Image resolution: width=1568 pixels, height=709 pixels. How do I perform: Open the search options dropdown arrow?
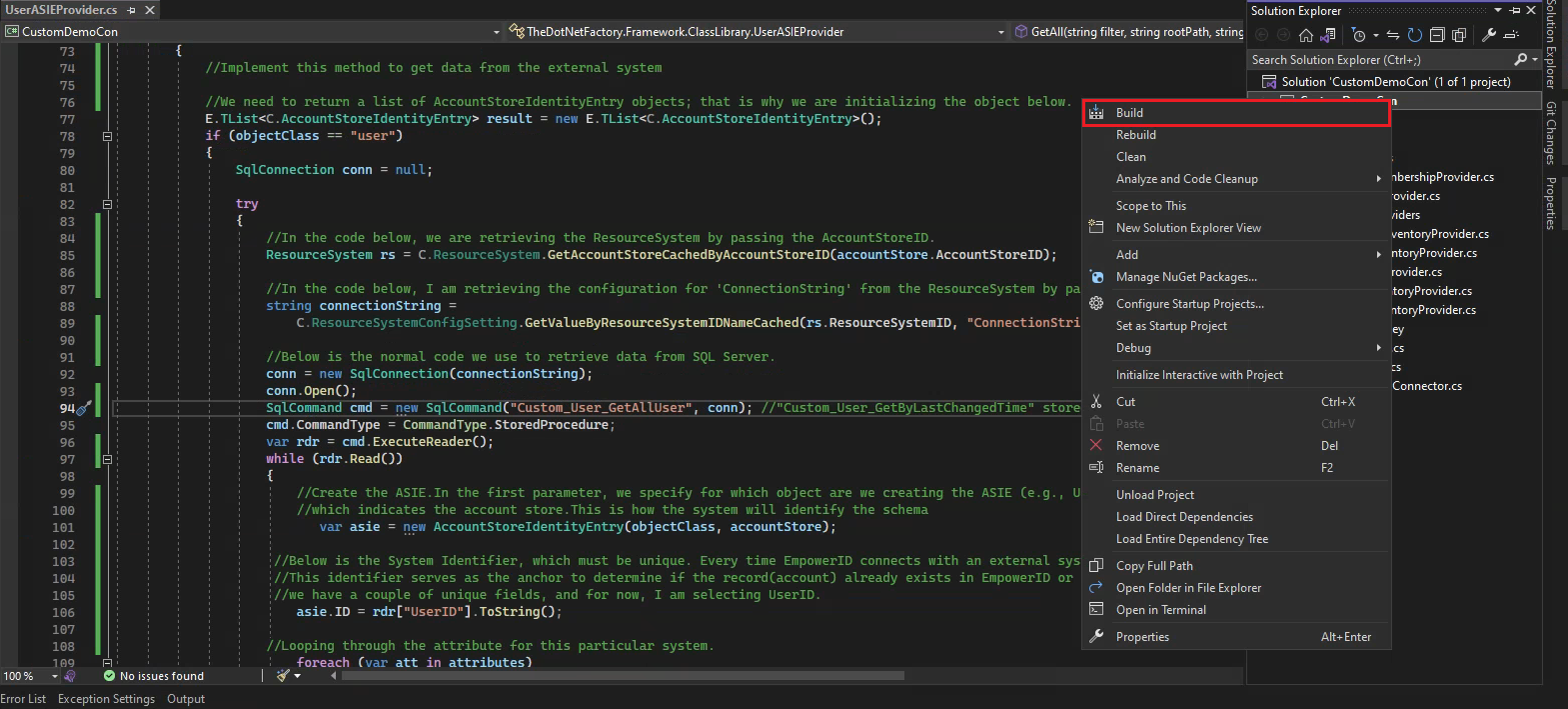[x=1534, y=60]
